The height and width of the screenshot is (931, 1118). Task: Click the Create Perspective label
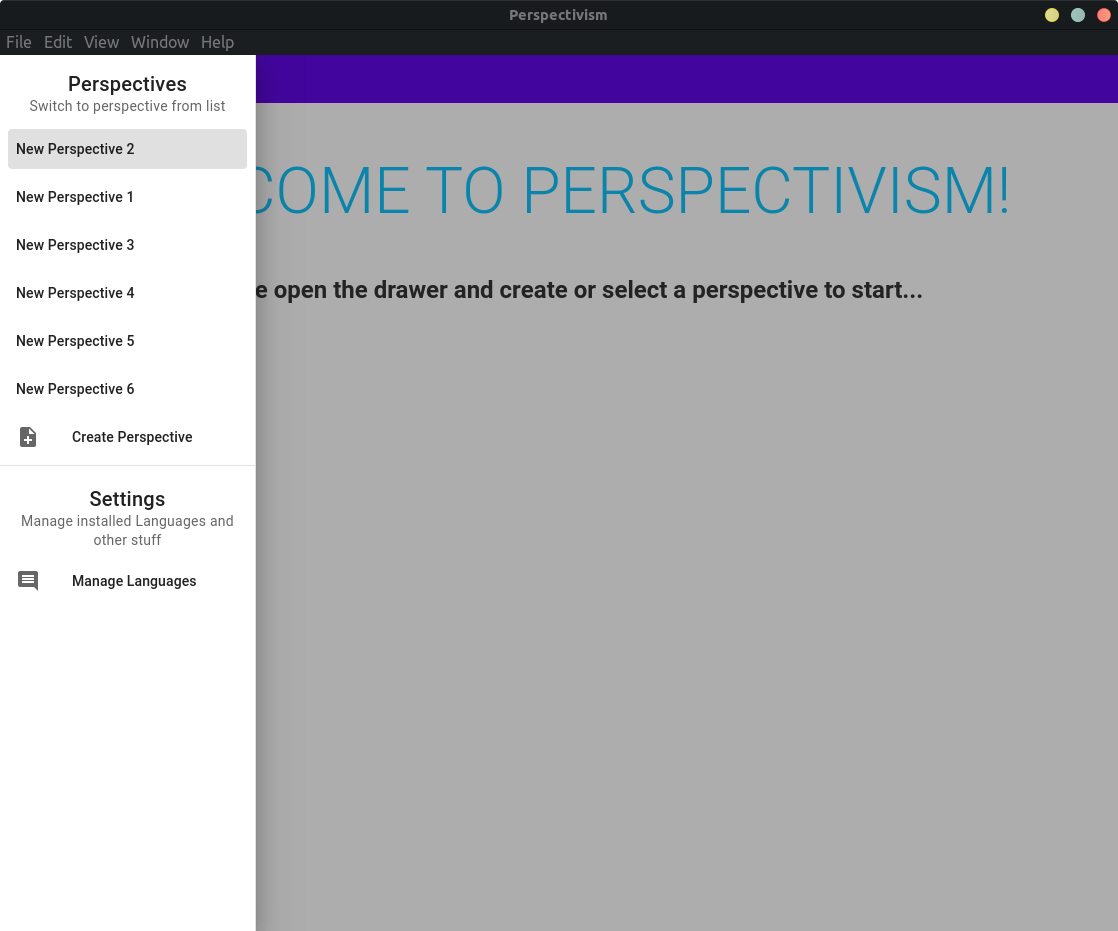coord(132,437)
